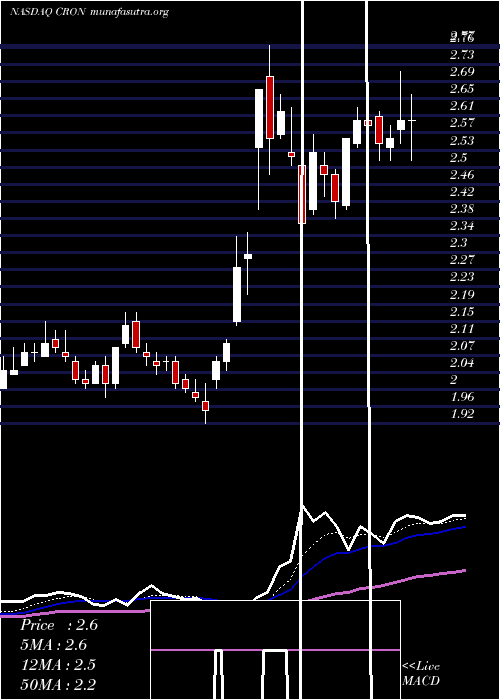Click the 2.15 price axis label
The image size is (500, 700).
pyautogui.click(x=462, y=312)
